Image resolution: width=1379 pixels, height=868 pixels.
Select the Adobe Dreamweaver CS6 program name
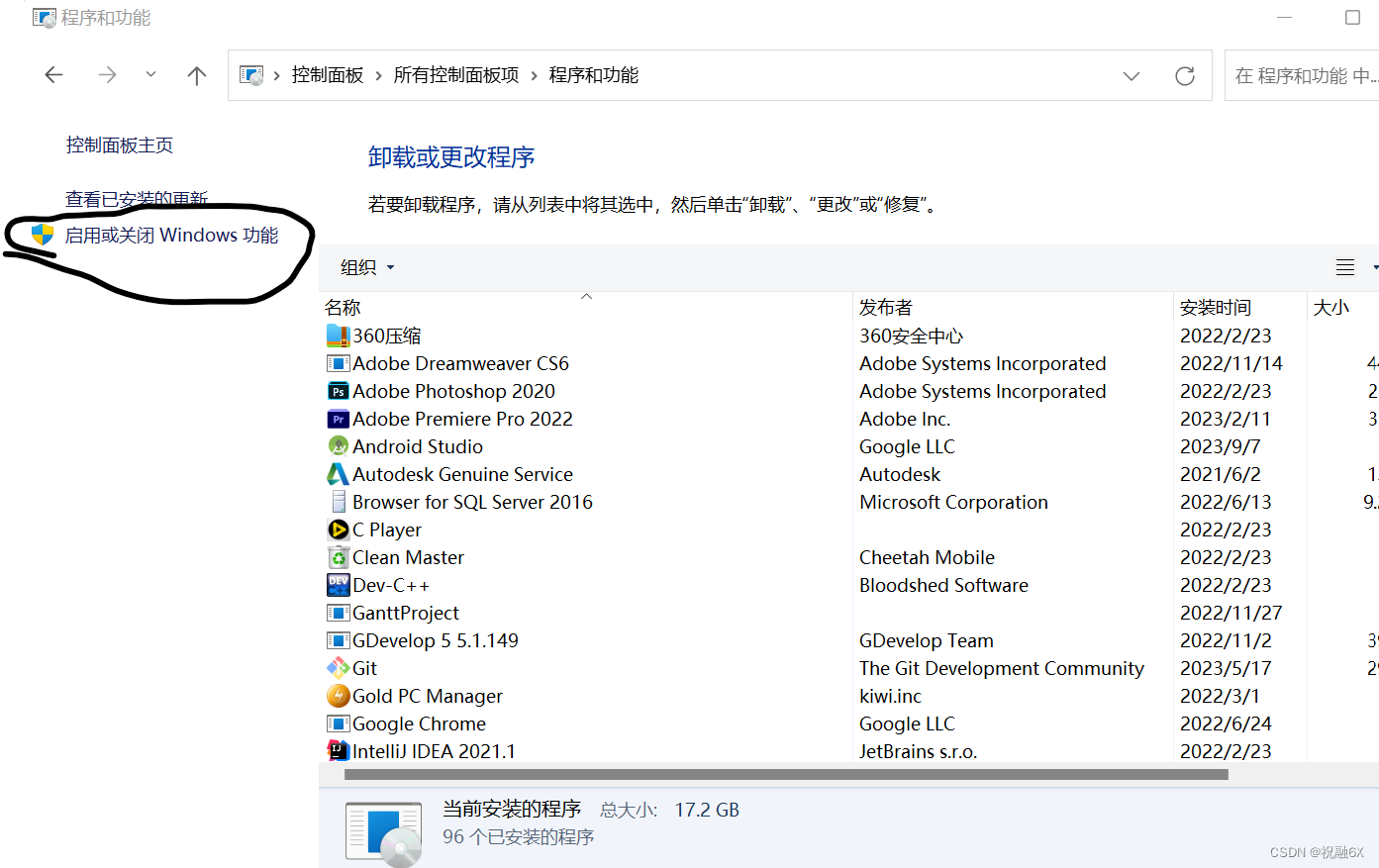point(460,363)
